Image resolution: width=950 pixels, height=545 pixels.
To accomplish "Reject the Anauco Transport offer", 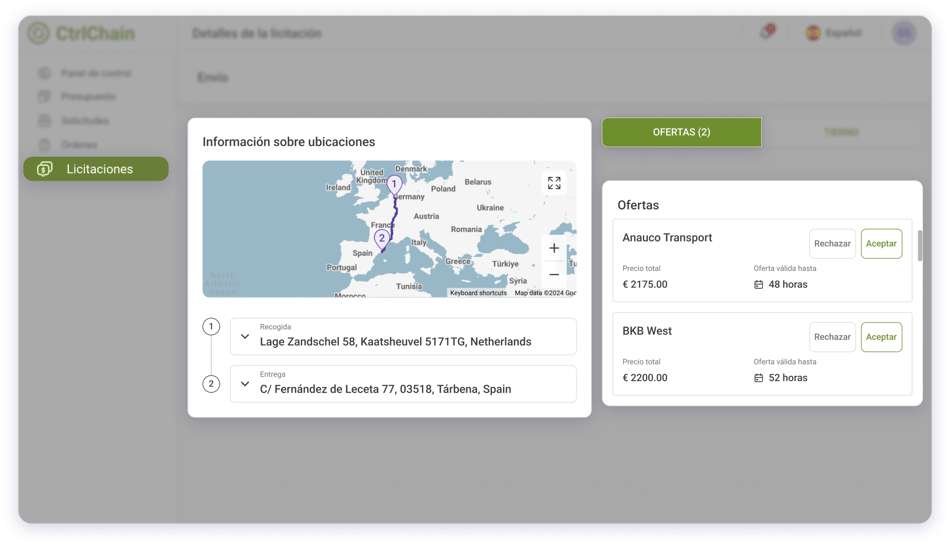I will [x=832, y=244].
